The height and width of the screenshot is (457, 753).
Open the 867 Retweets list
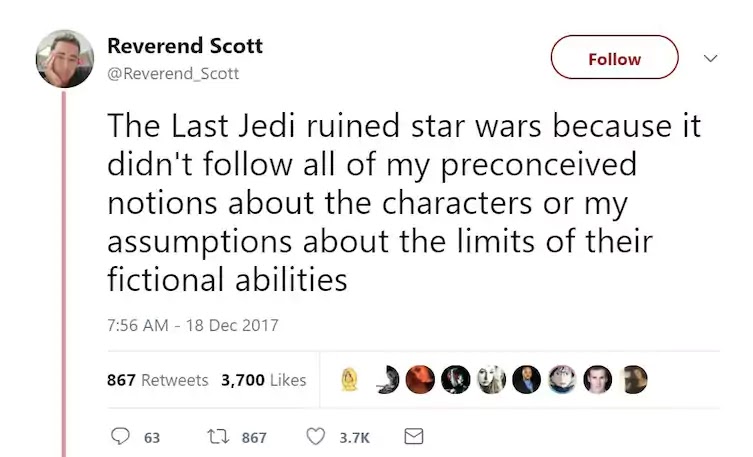pyautogui.click(x=157, y=380)
